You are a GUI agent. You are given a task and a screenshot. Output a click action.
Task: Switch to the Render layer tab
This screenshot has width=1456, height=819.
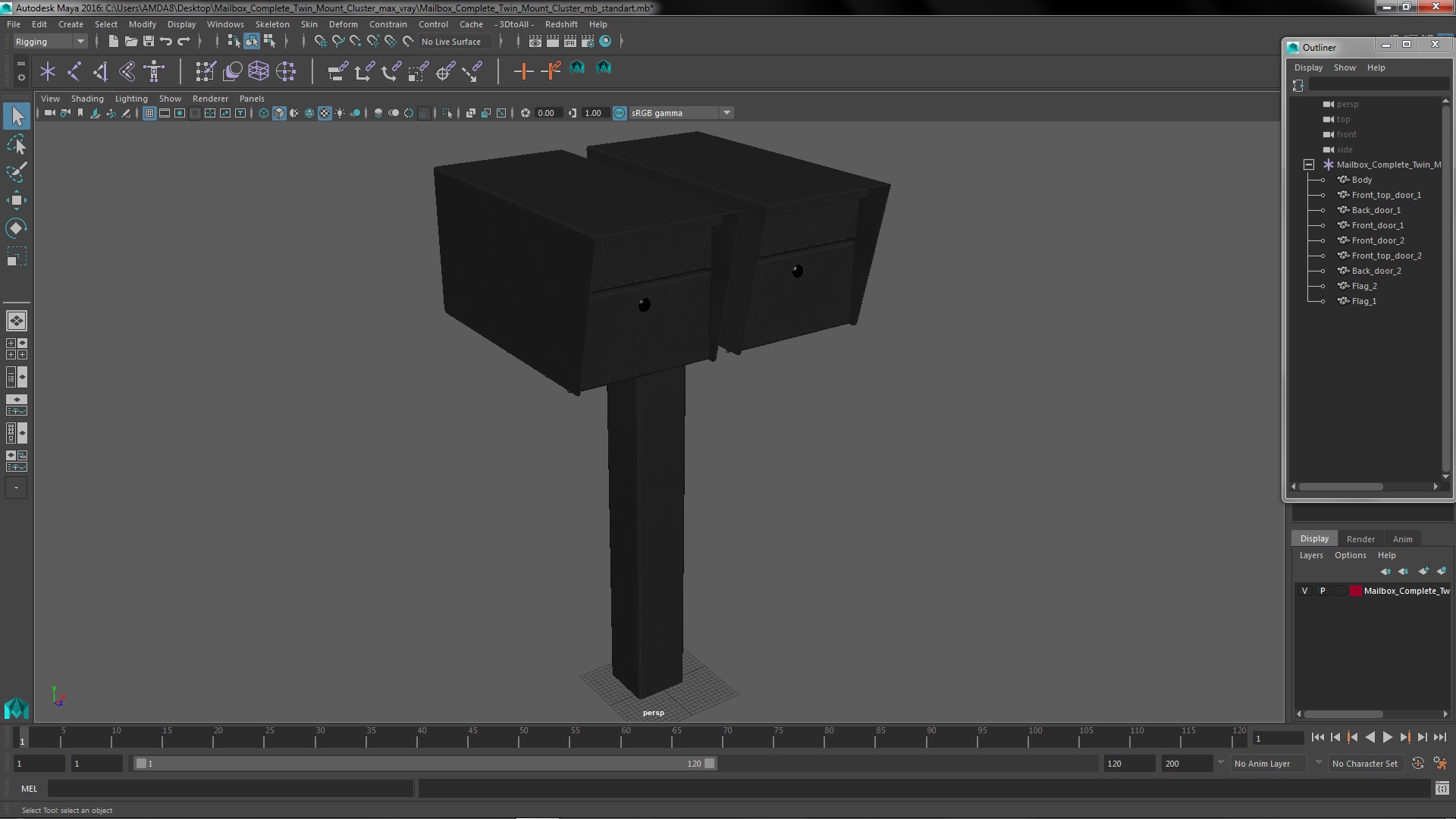pyautogui.click(x=1360, y=538)
